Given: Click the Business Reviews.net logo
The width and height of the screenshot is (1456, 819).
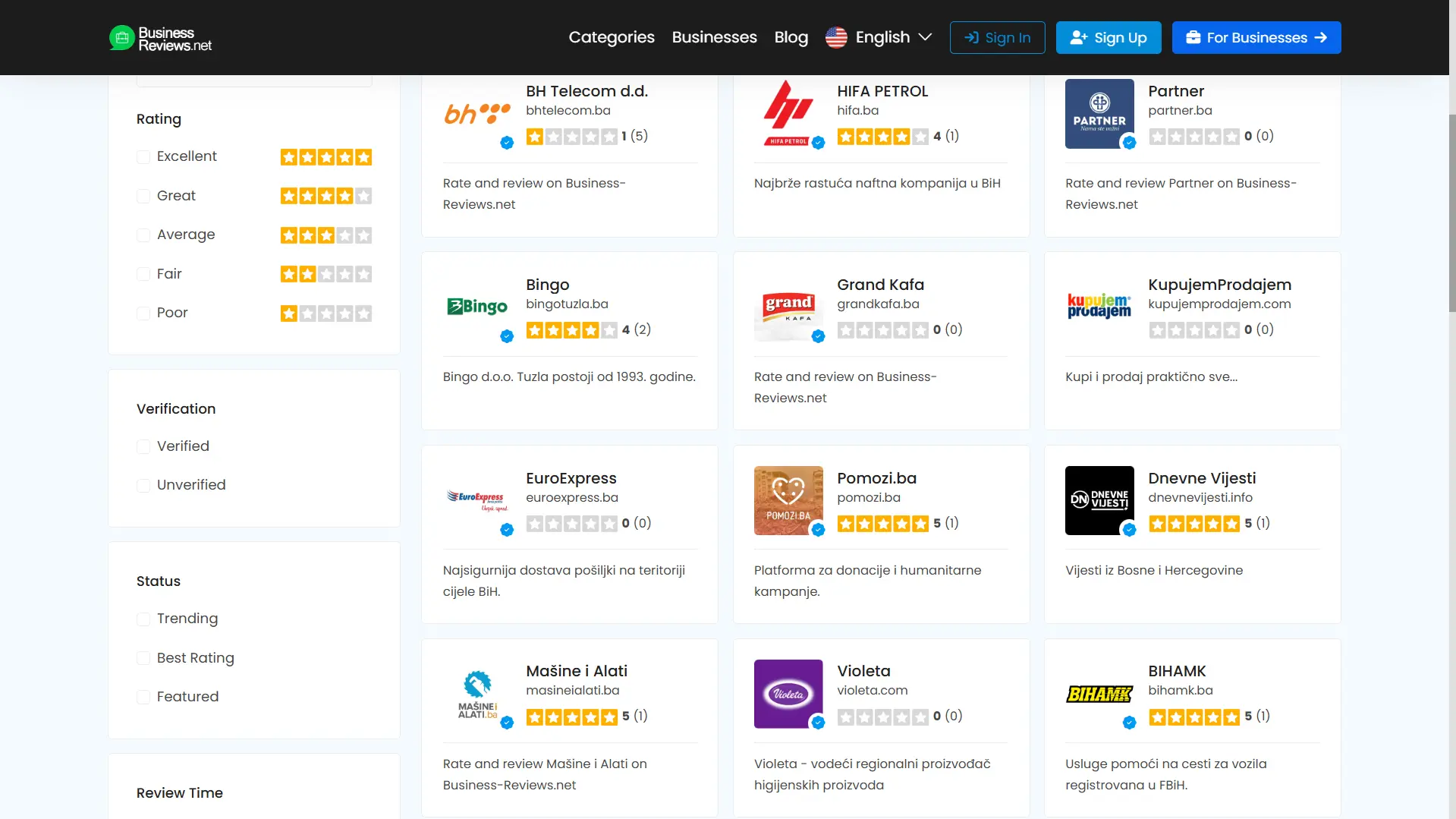Looking at the screenshot, I should [160, 38].
